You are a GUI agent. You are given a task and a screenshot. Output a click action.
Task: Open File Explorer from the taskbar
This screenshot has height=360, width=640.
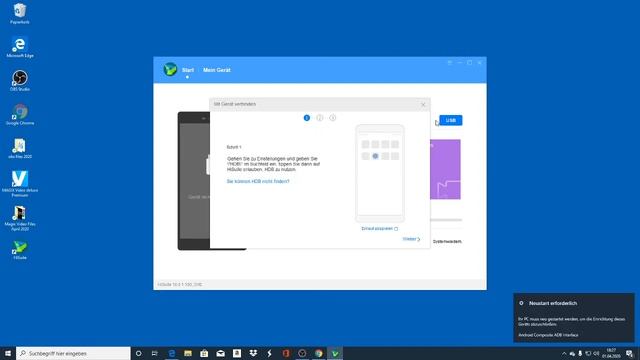(188, 353)
